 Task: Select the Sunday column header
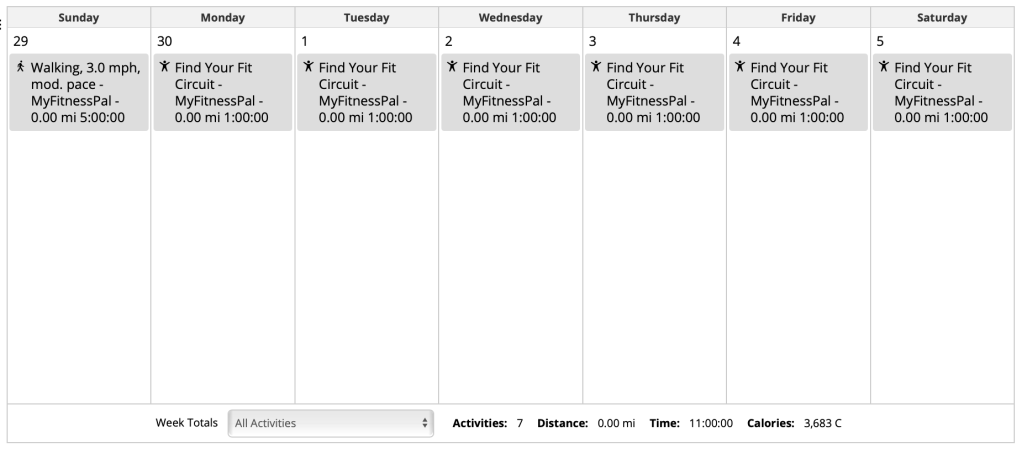click(79, 17)
